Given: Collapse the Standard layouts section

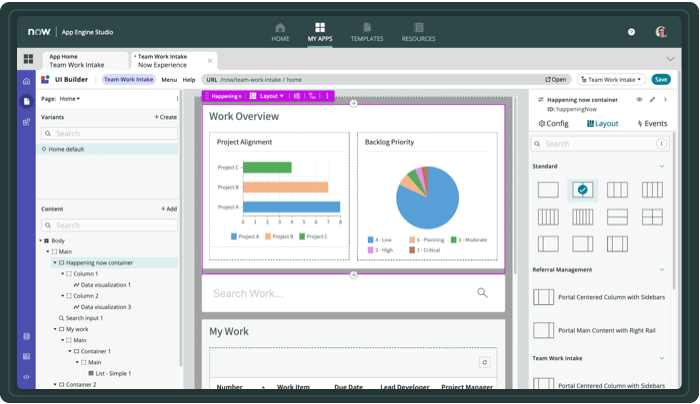Looking at the screenshot, I should tap(661, 166).
